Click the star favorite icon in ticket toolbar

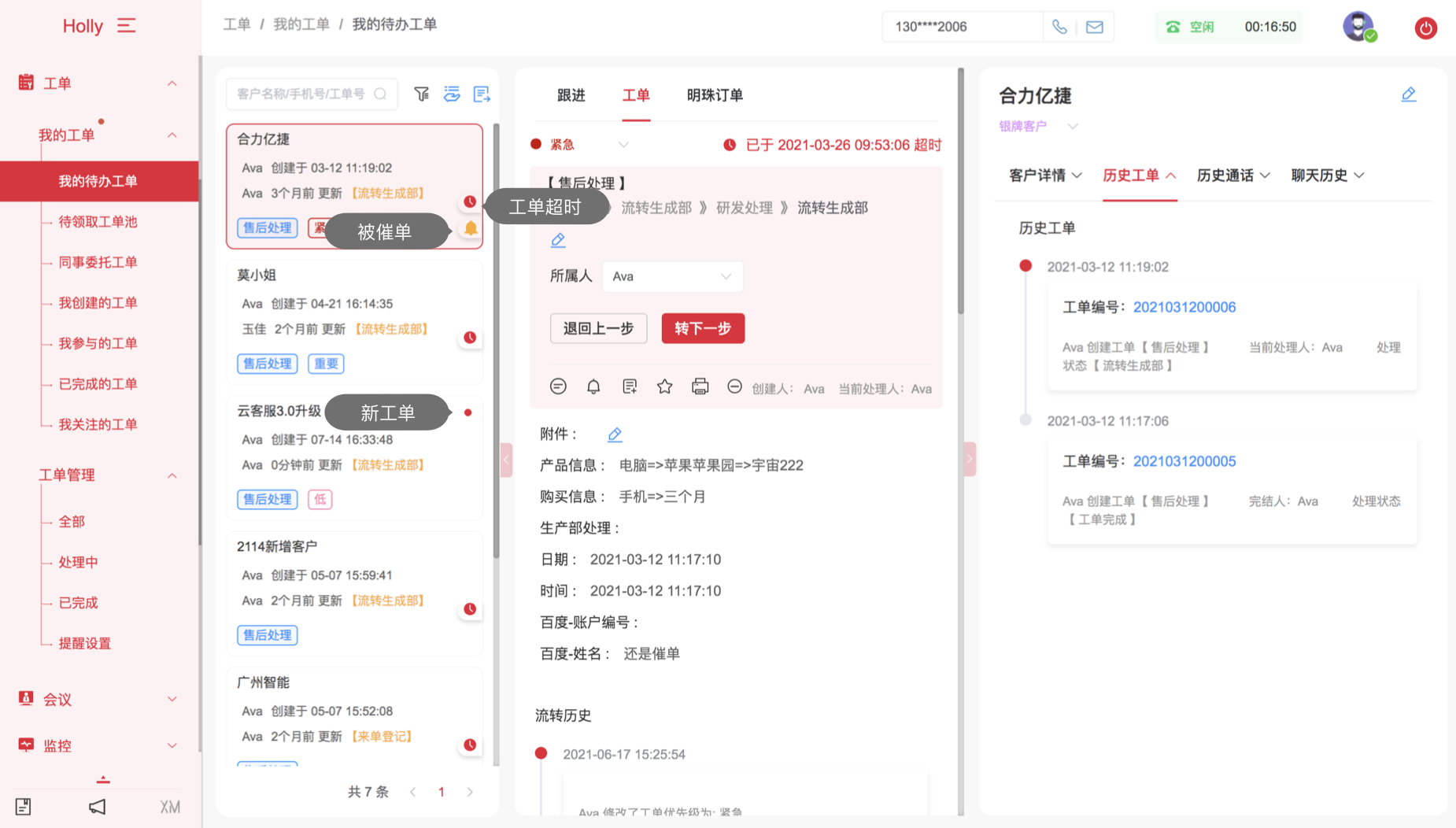point(664,386)
